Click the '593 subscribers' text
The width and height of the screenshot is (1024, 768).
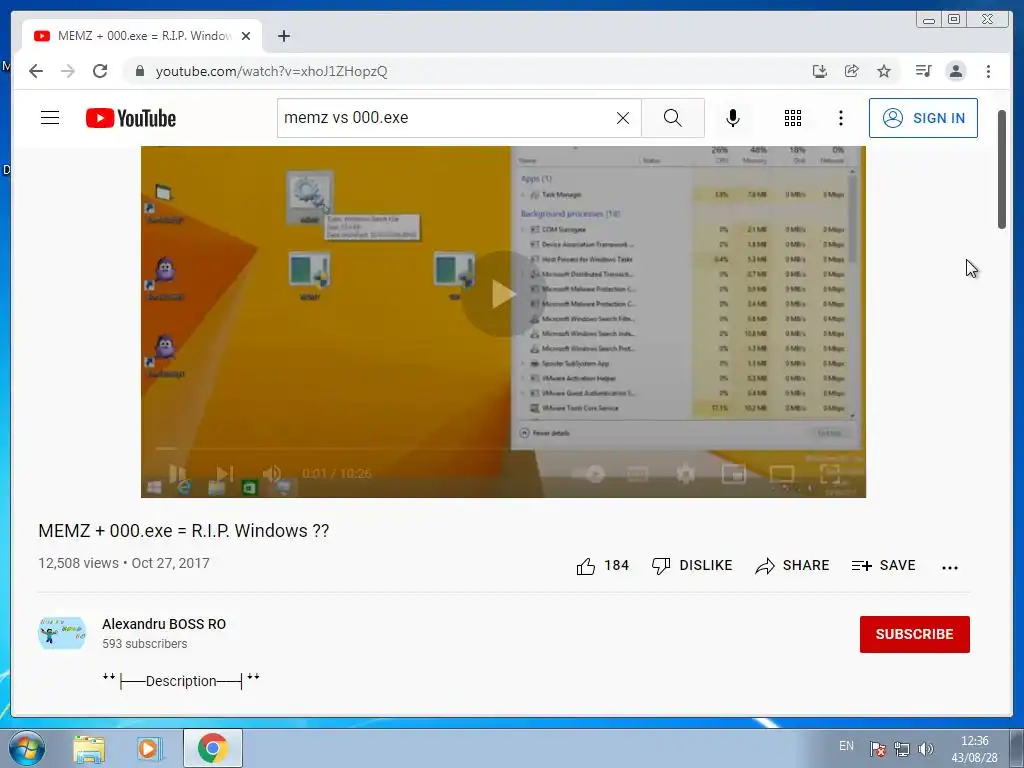point(144,643)
